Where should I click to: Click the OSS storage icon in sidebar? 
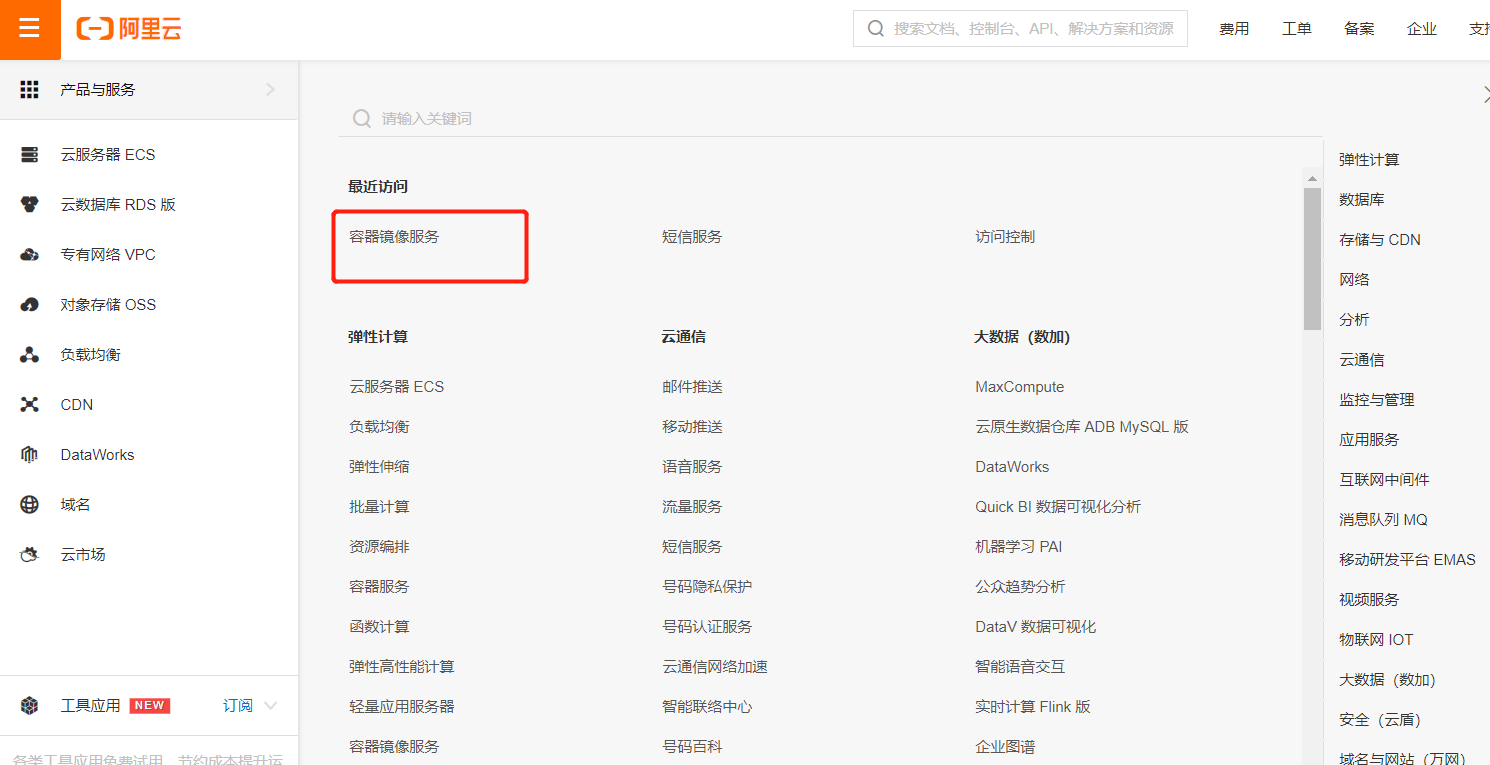pyautogui.click(x=30, y=304)
